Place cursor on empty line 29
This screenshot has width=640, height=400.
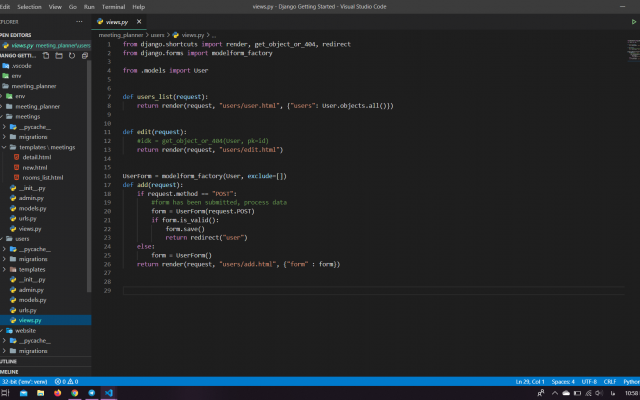pos(373,291)
